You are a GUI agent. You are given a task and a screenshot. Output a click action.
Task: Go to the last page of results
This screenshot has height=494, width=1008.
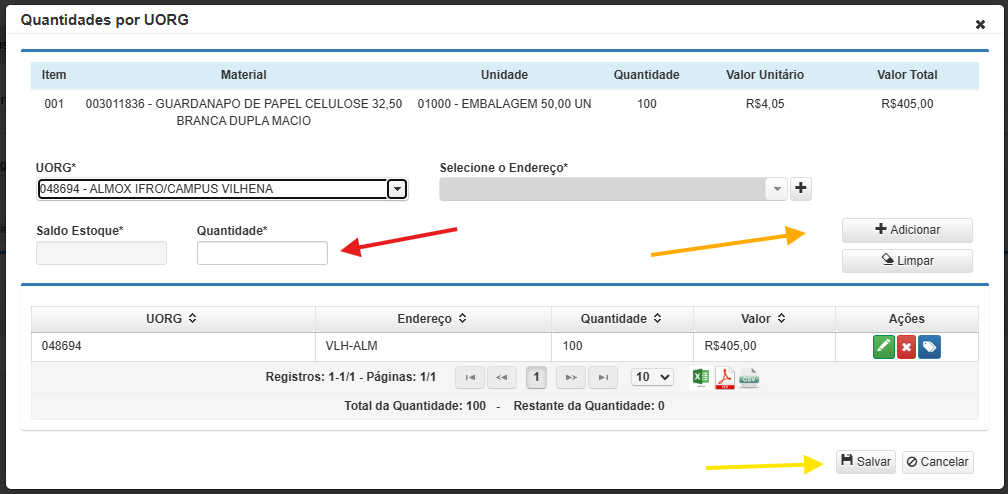602,377
